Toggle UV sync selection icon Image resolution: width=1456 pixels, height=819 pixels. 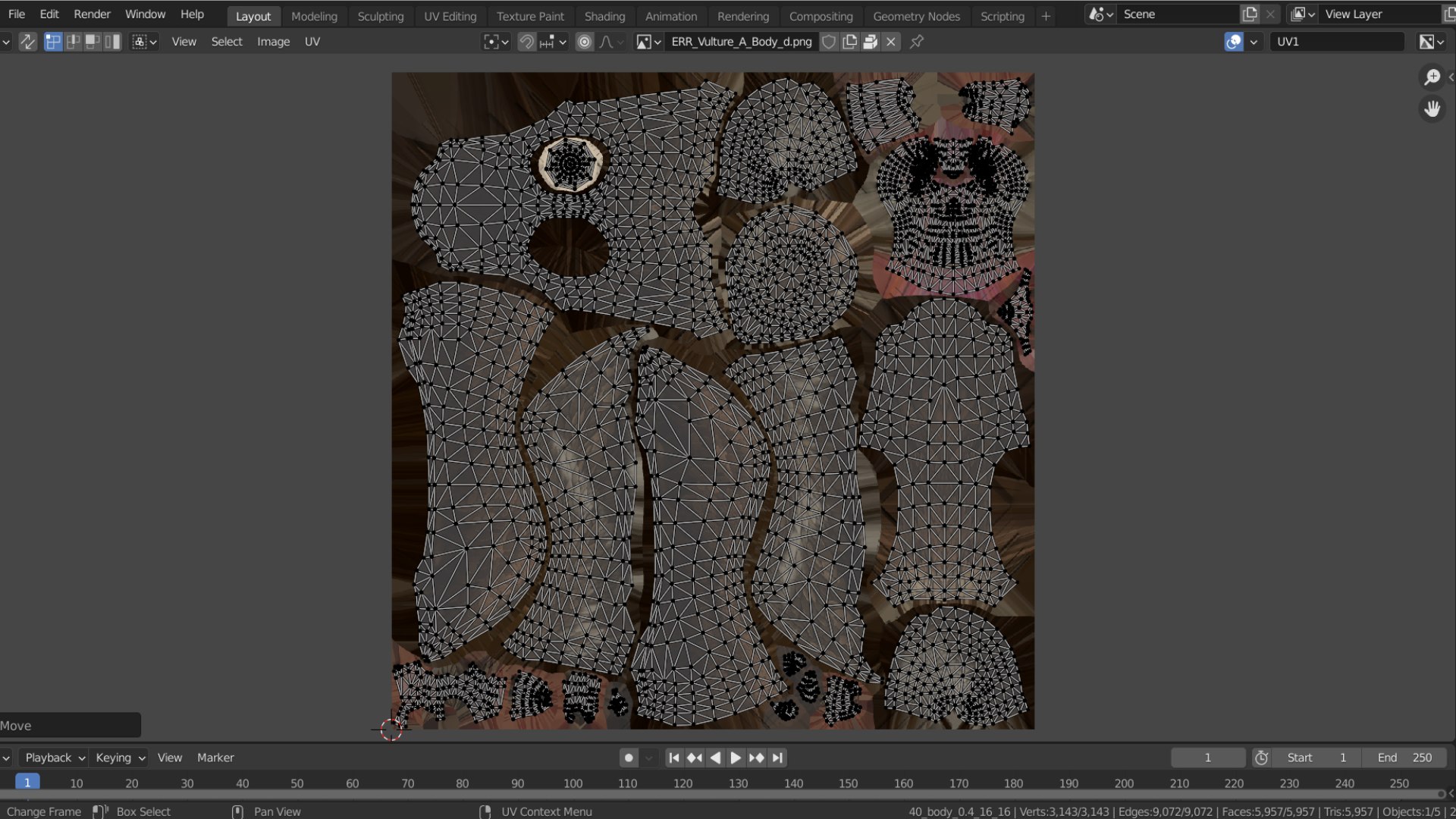click(27, 42)
